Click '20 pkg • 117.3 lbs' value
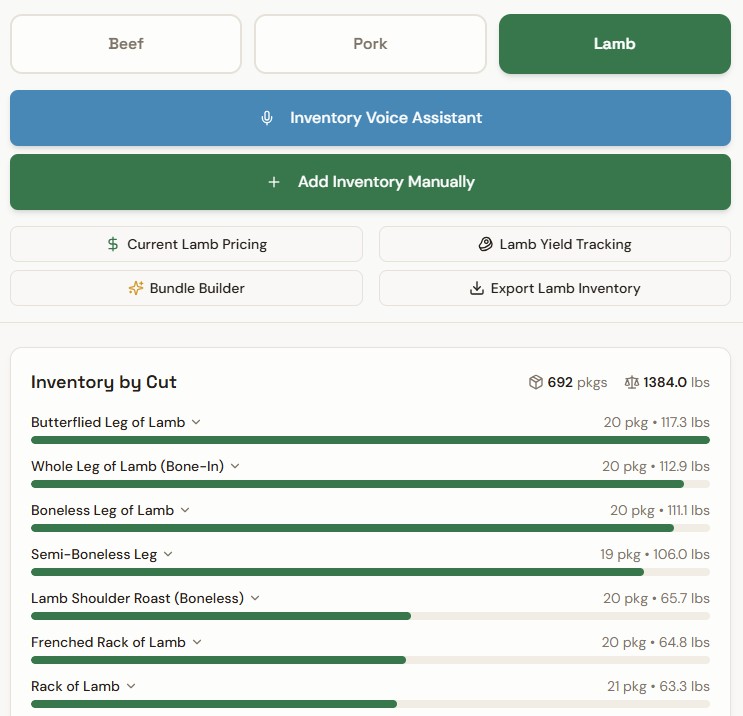Image resolution: width=743 pixels, height=716 pixels. pyautogui.click(x=656, y=422)
